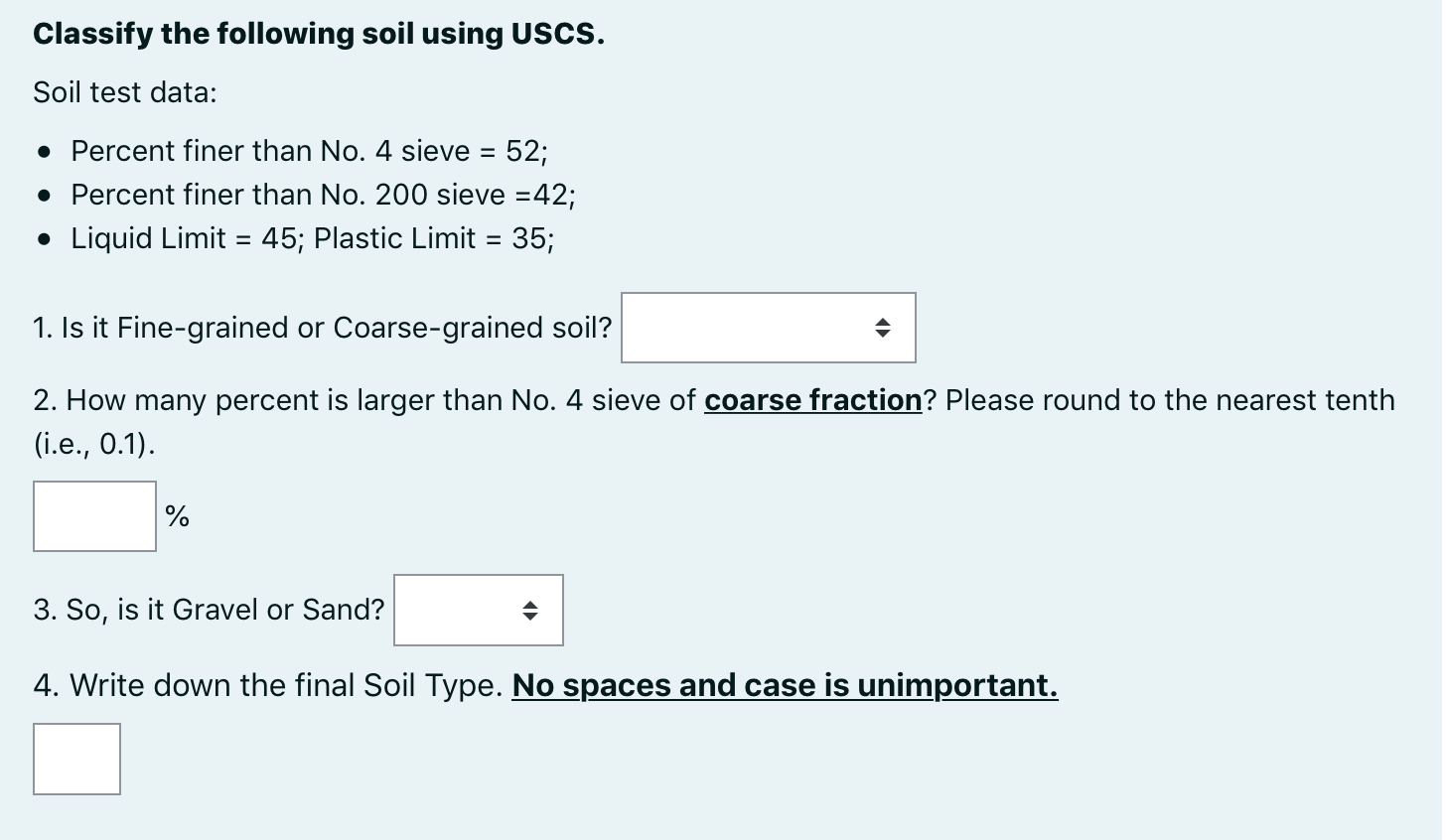Open the Fine-grained or Coarse-grained dropdown
Screen dimensions: 1446x840
(x=767, y=328)
